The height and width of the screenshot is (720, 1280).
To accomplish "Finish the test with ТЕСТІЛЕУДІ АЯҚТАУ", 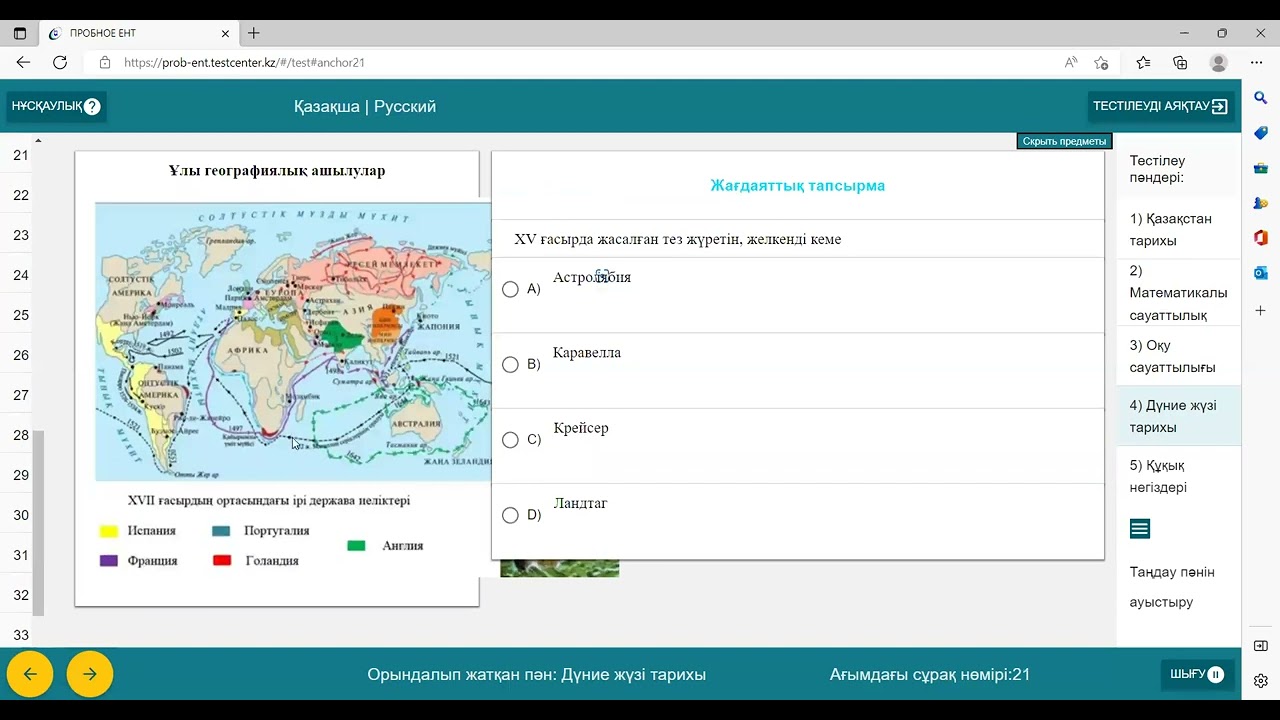I will 1161,106.
